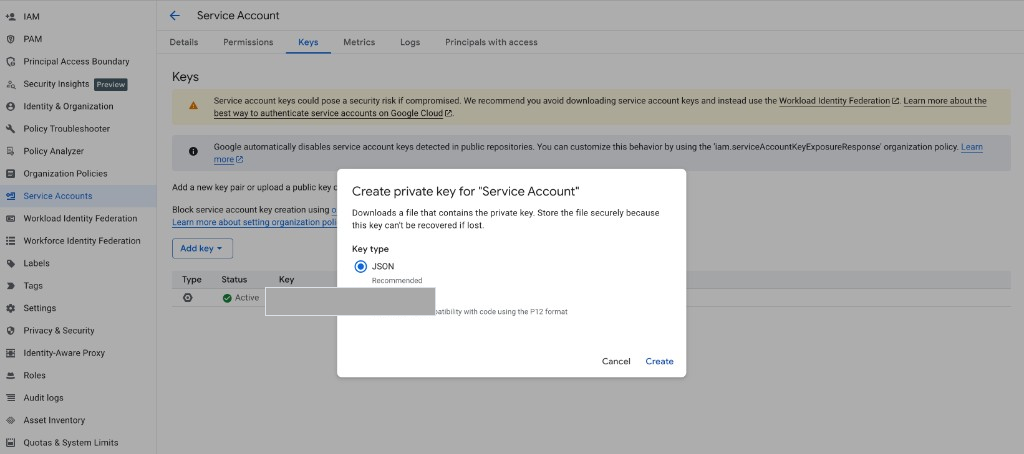Click the Policy Troubleshooter wrench icon

pos(10,129)
